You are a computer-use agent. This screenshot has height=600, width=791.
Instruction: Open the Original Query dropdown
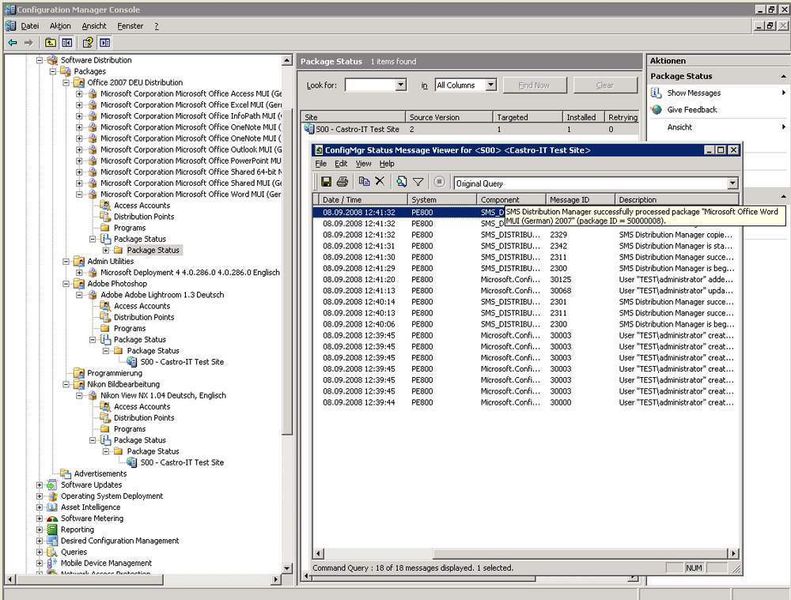[732, 183]
